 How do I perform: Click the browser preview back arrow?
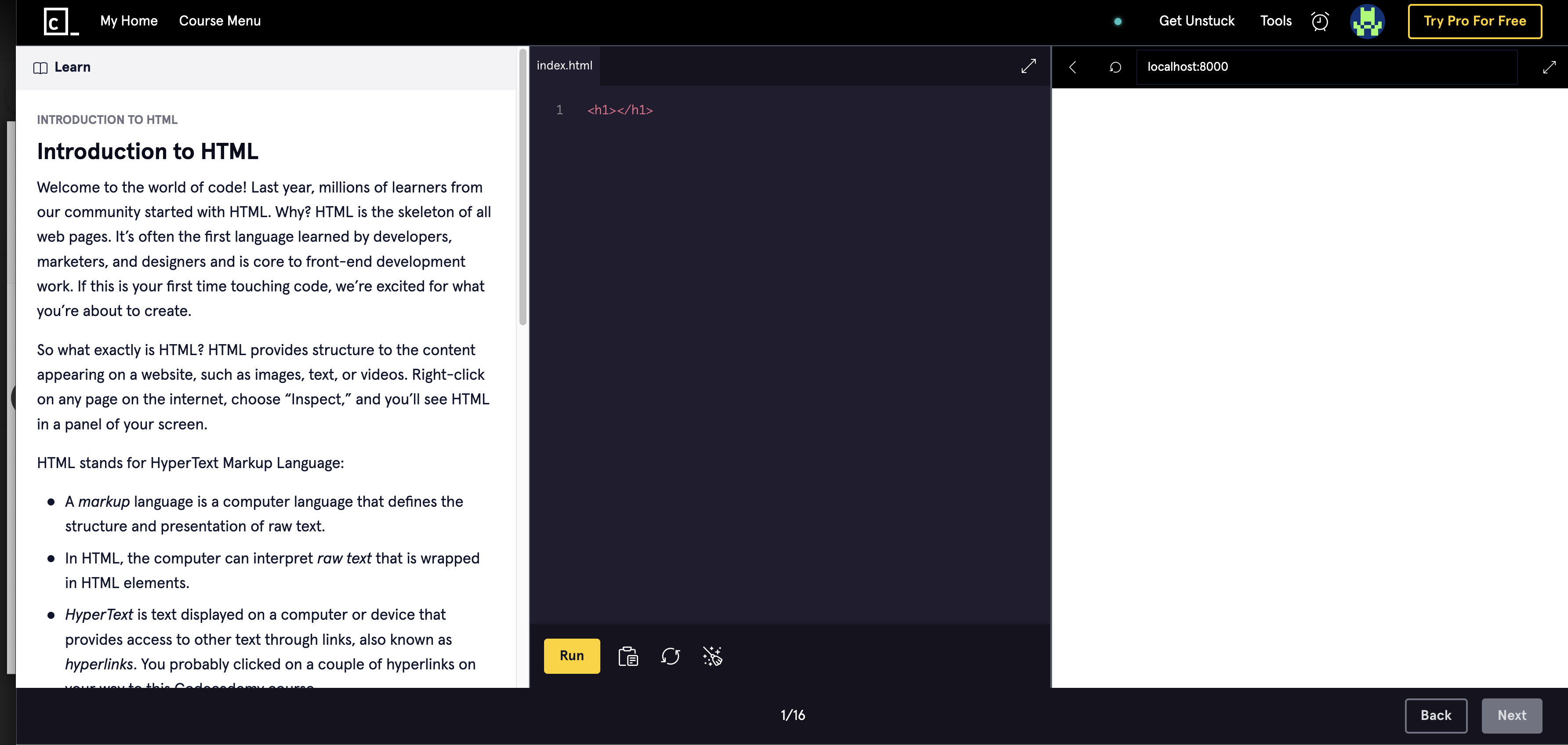click(1073, 67)
